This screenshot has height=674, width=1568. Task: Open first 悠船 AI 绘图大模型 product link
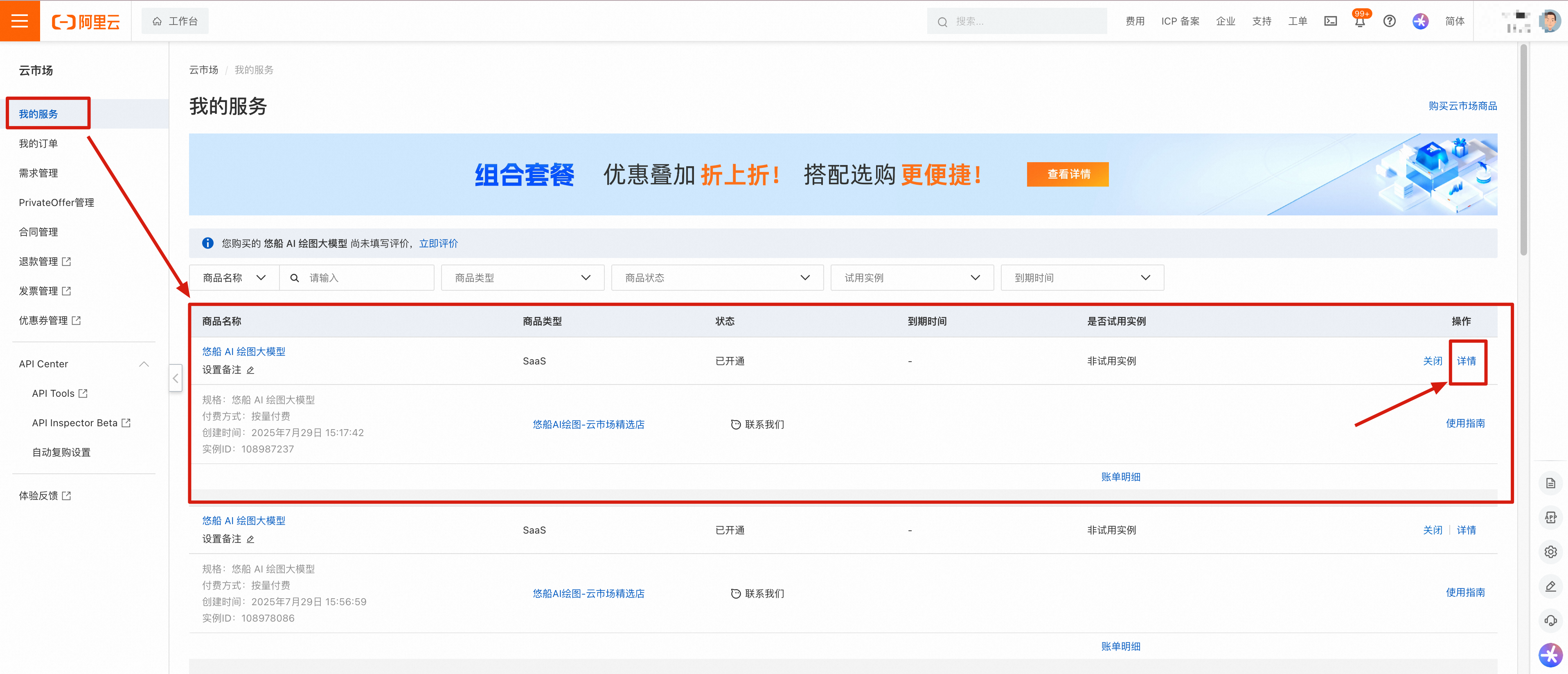click(x=243, y=352)
